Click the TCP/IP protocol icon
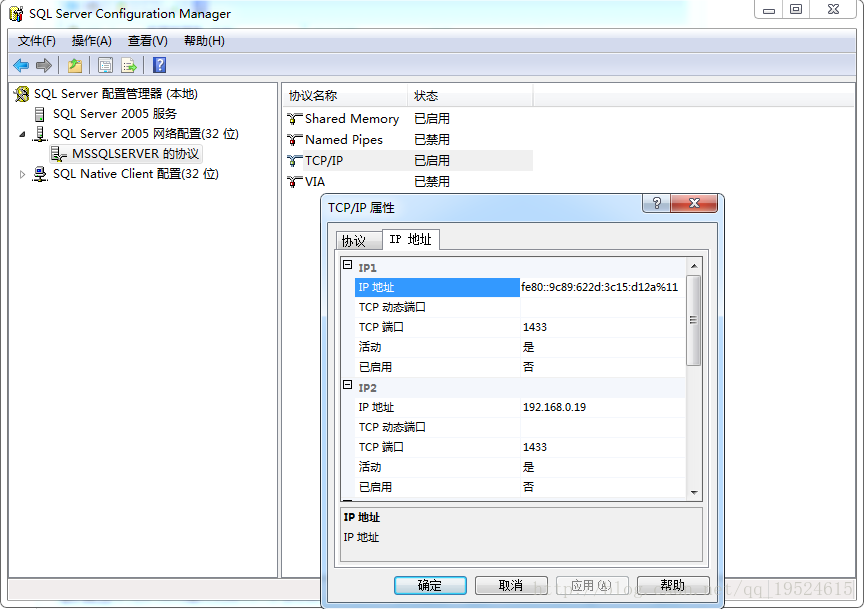Image resolution: width=864 pixels, height=609 pixels. [x=295, y=160]
